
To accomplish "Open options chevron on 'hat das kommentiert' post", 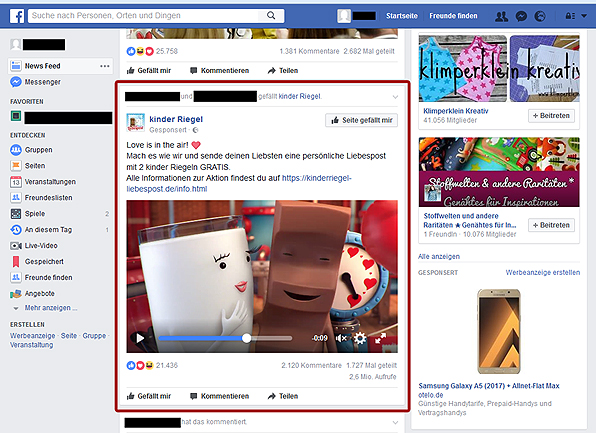I will pos(395,423).
